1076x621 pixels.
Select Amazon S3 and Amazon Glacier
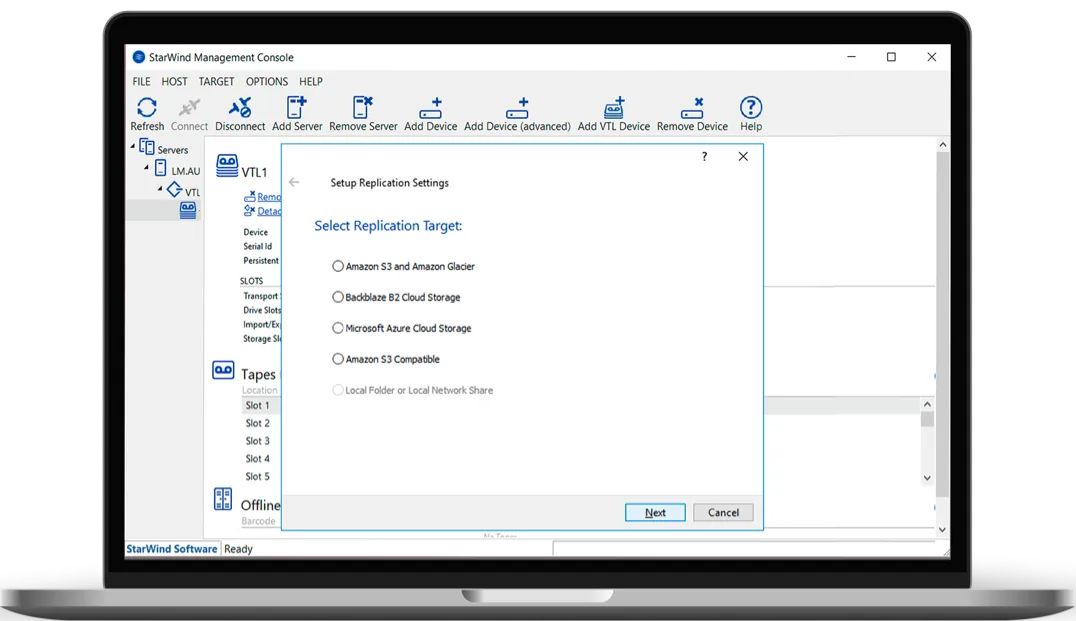[338, 266]
